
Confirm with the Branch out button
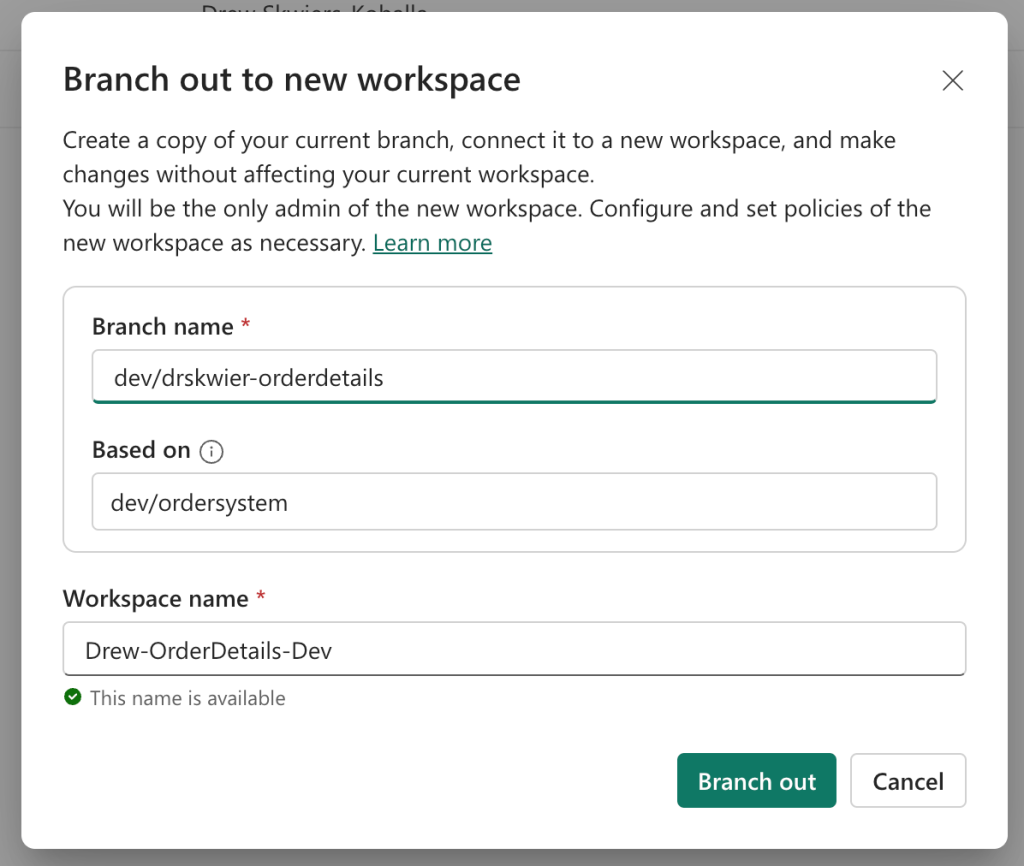coord(756,780)
